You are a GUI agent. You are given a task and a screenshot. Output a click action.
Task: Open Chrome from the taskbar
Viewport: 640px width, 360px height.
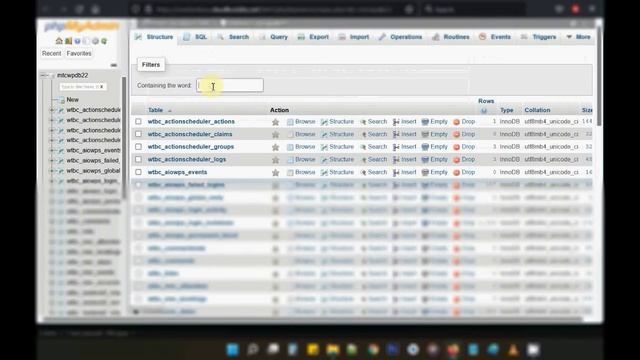373,350
